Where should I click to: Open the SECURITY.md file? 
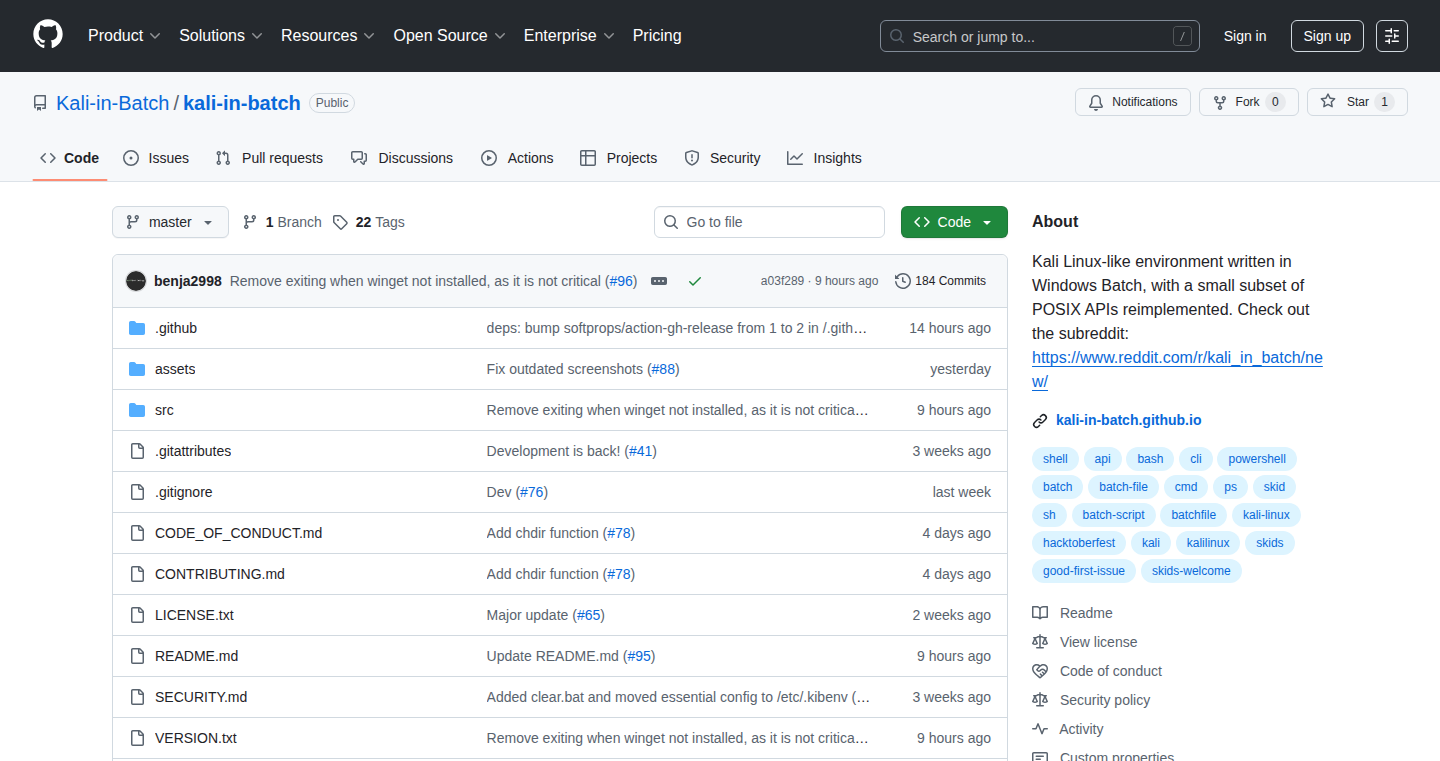(x=201, y=697)
